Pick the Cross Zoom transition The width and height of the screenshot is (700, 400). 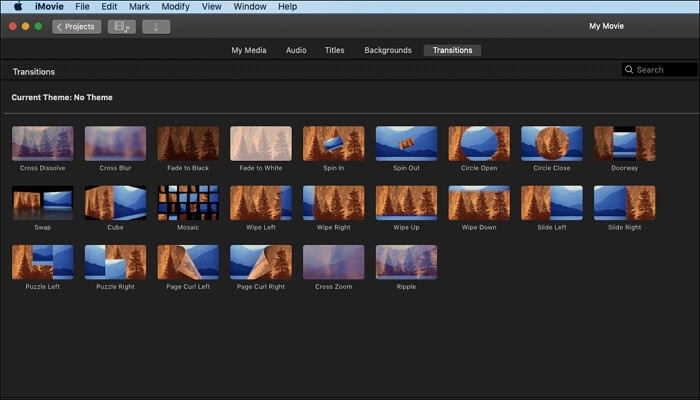click(x=333, y=262)
